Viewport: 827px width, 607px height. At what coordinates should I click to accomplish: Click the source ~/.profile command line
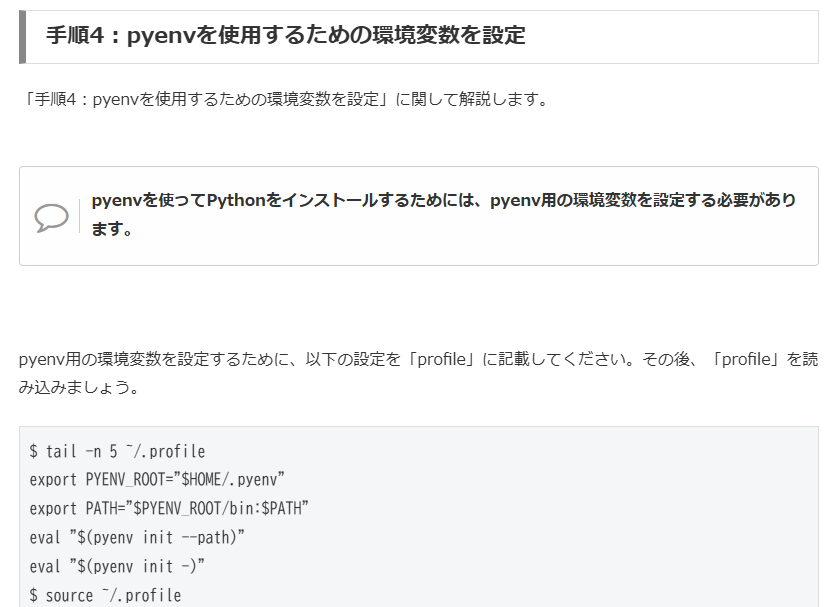click(105, 596)
